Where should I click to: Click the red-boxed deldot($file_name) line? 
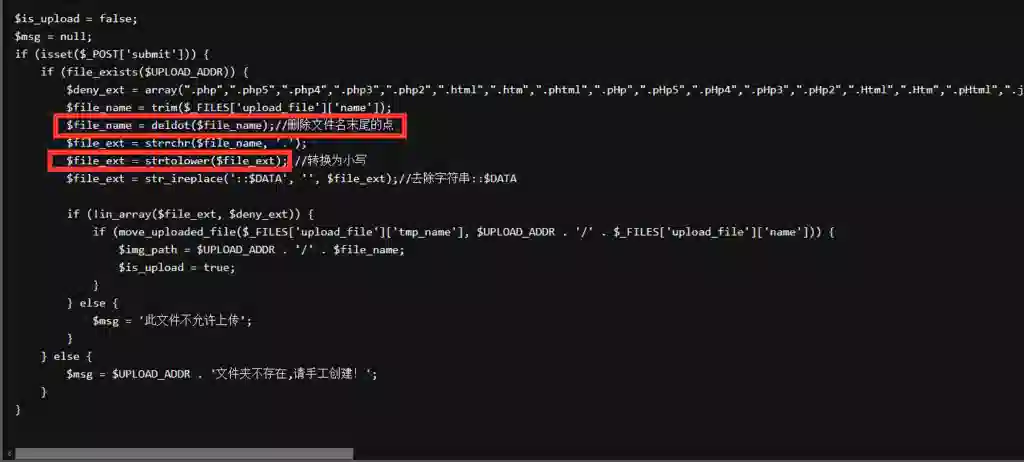[x=230, y=125]
